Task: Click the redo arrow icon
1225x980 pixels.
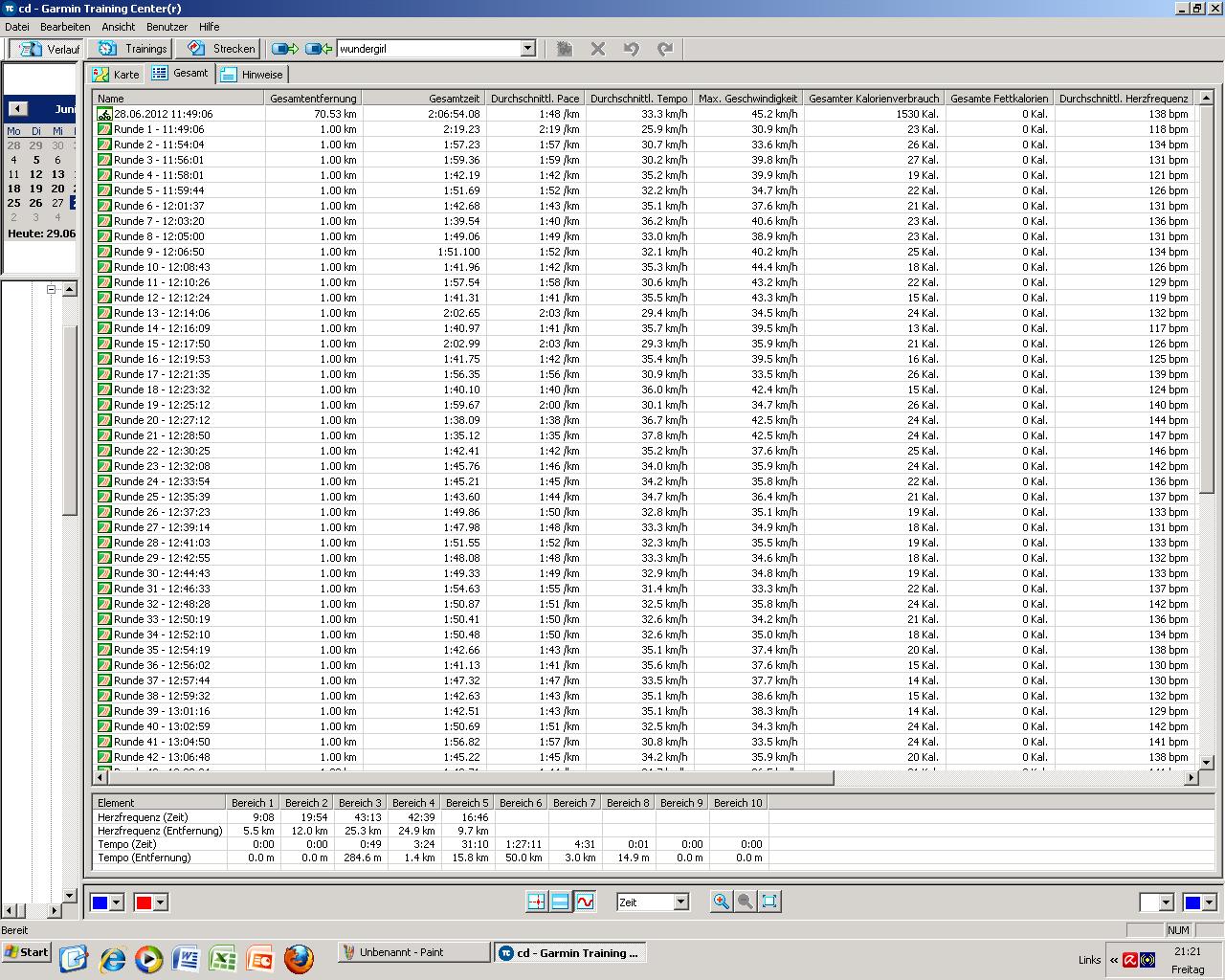Action: 665,49
